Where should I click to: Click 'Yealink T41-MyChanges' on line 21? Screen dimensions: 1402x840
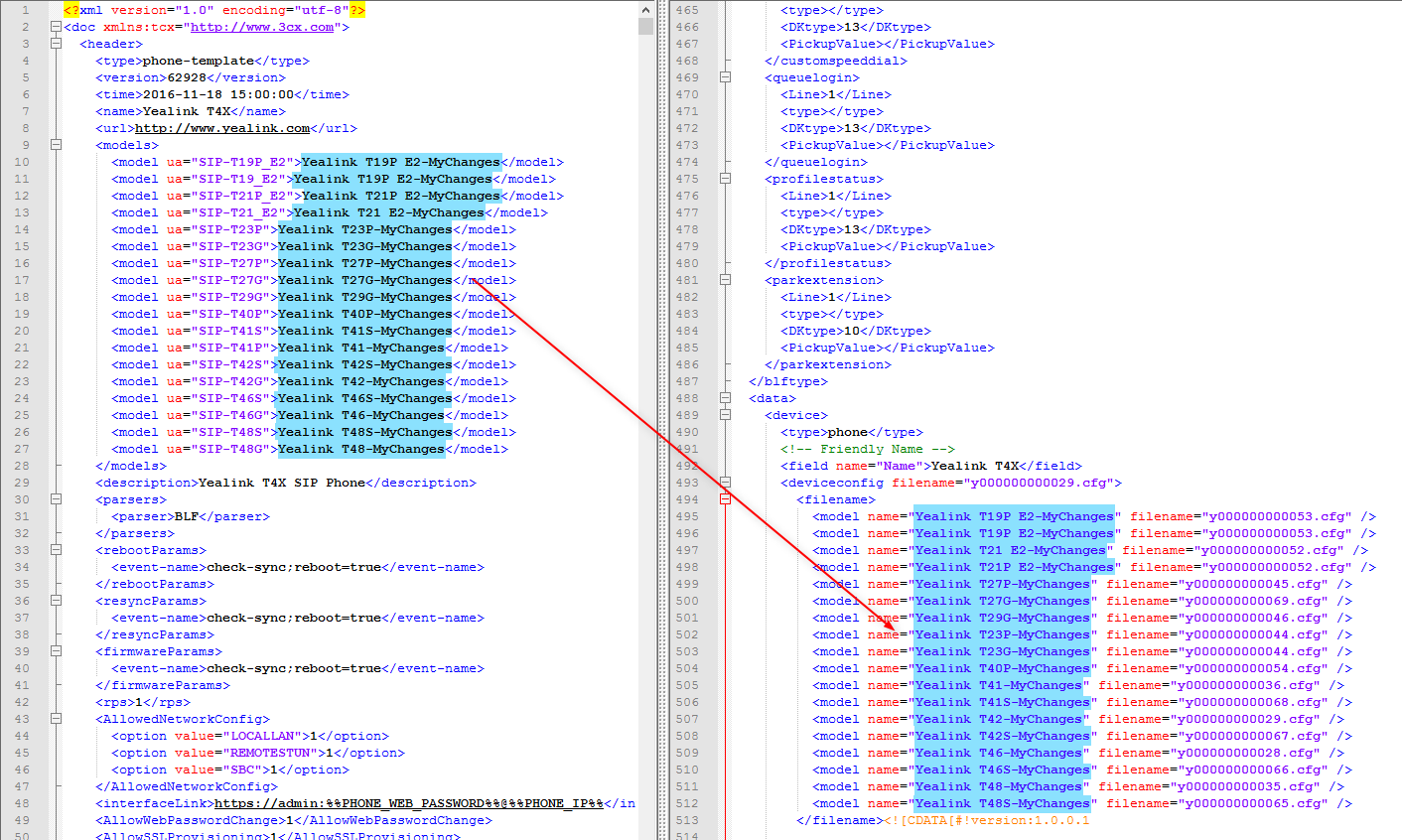tap(361, 348)
